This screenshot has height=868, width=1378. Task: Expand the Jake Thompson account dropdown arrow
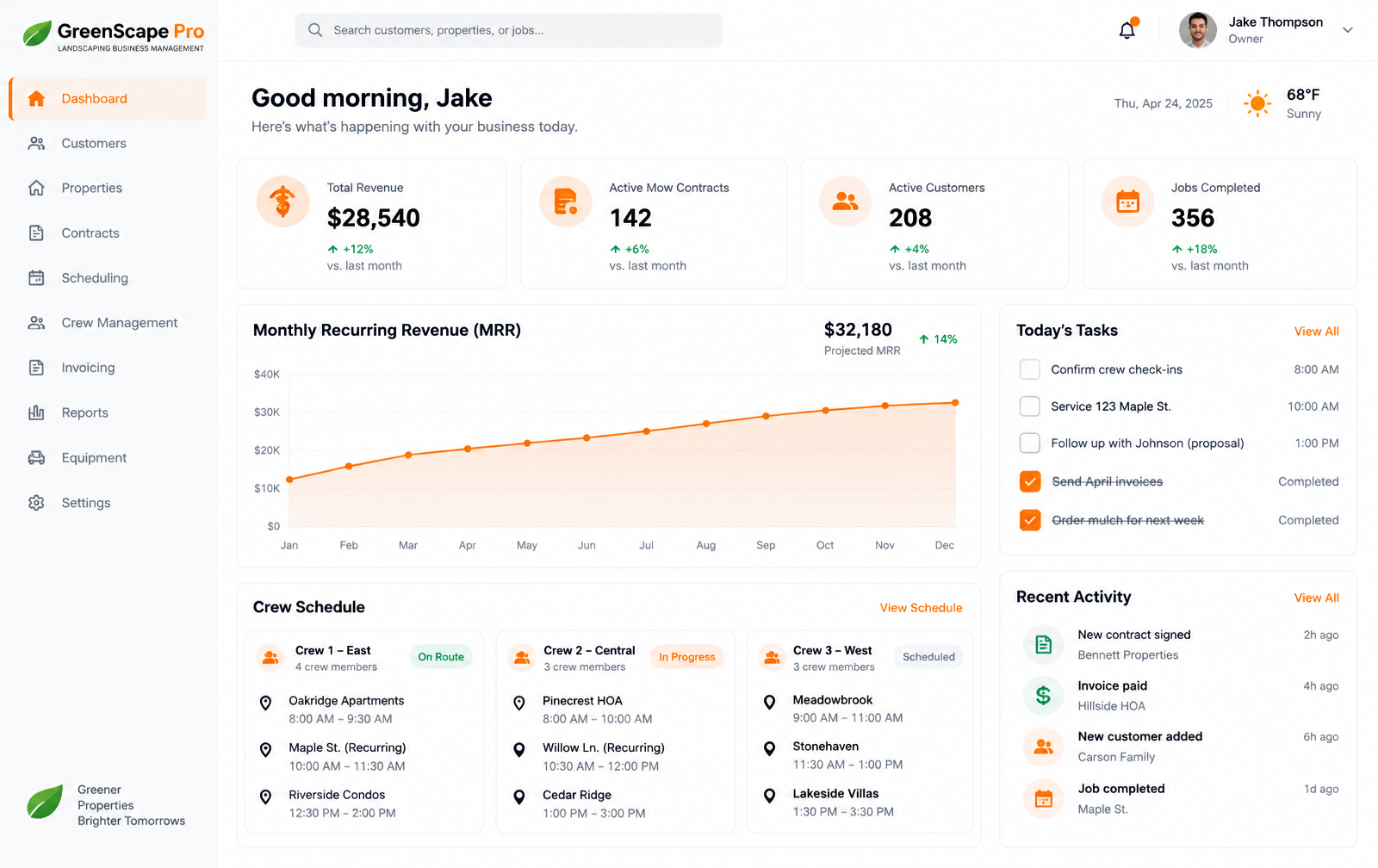click(x=1348, y=30)
